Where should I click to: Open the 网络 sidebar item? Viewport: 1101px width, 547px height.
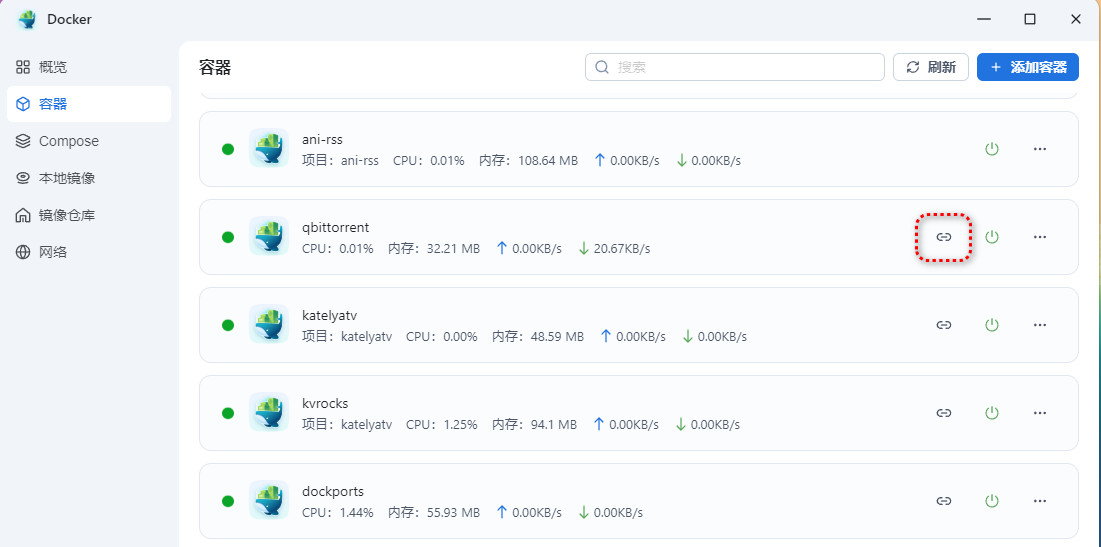coord(53,252)
